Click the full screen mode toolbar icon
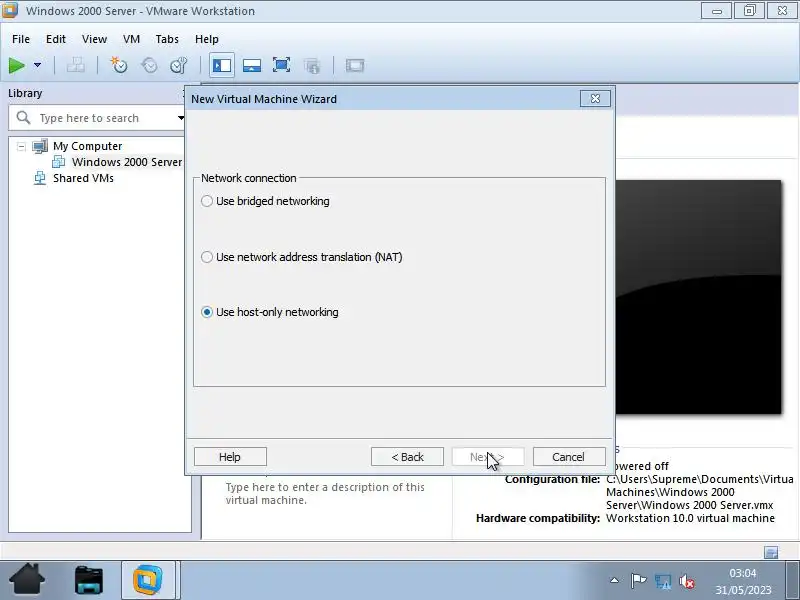Viewport: 800px width, 600px height. [x=281, y=65]
